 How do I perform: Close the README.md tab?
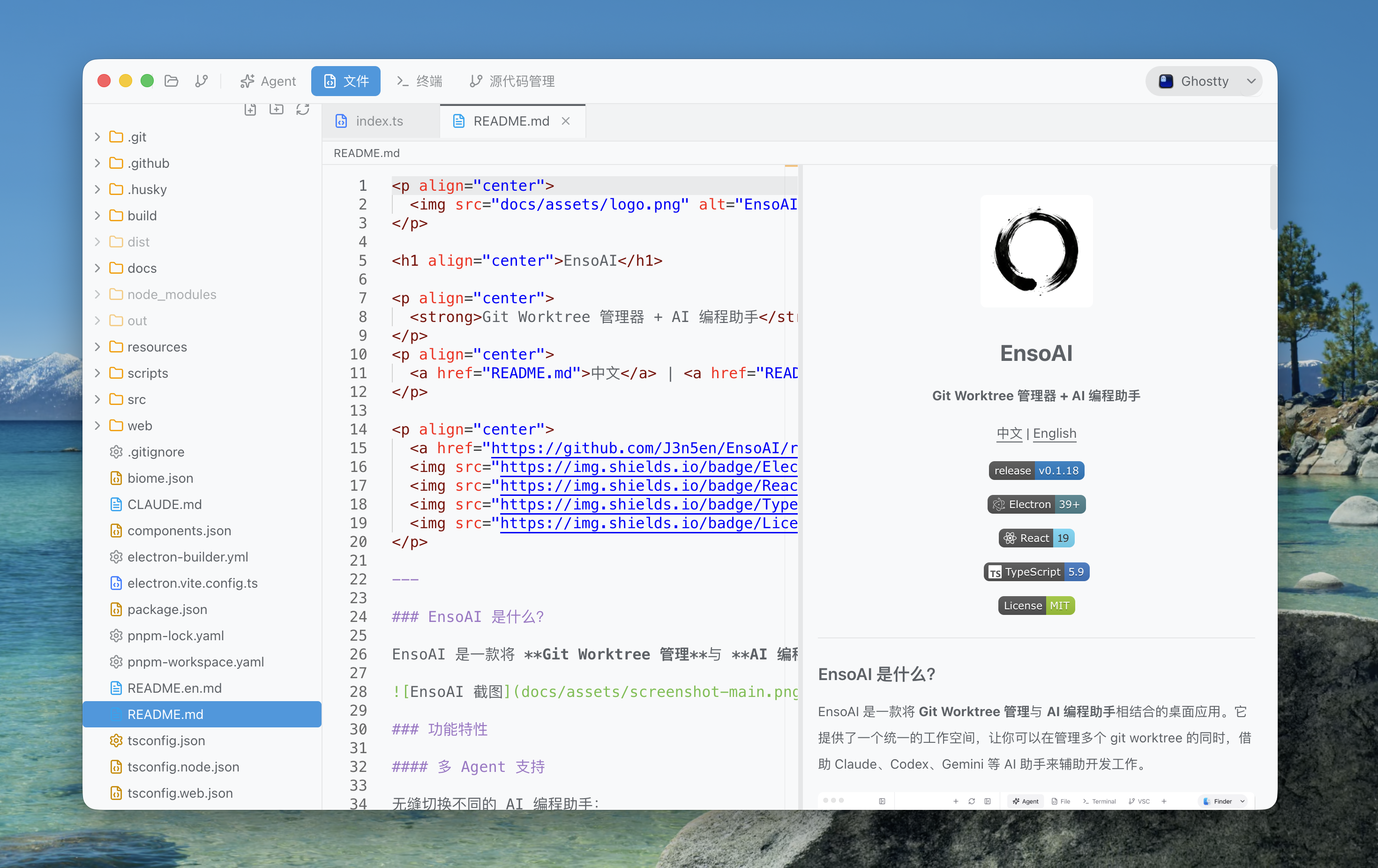565,121
